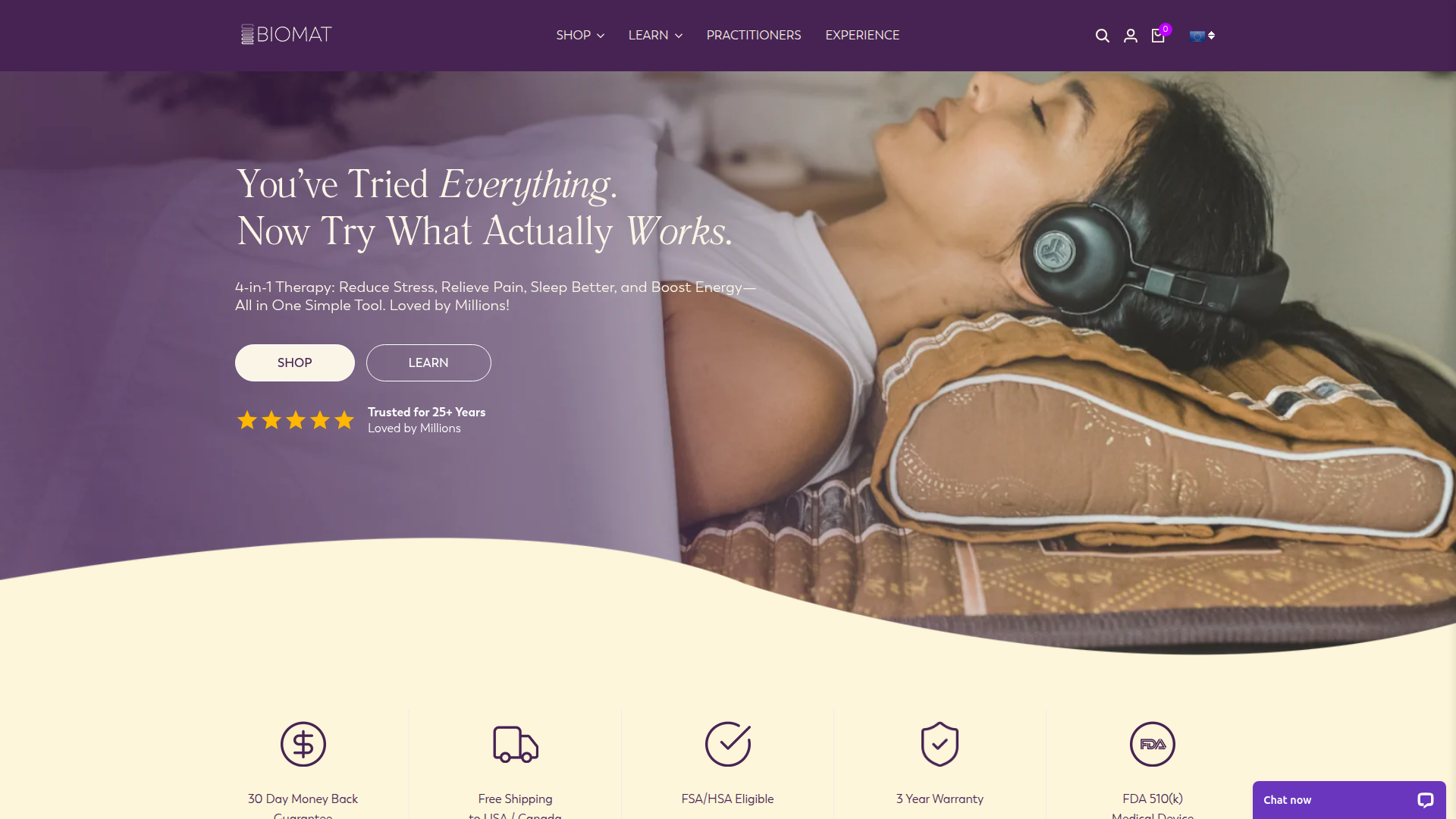Screen dimensions: 1456x819
Task: Click the Biomat logo
Action: click(x=287, y=35)
